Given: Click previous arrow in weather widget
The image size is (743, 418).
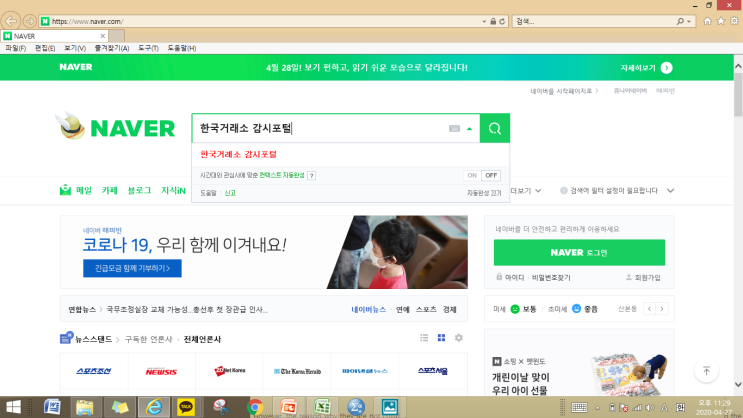Looking at the screenshot, I should (x=649, y=309).
